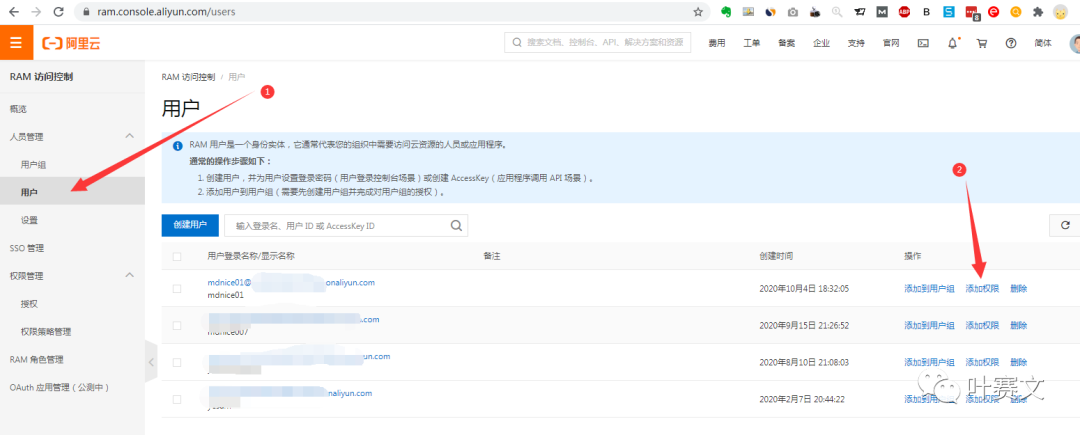The width and height of the screenshot is (1080, 435).
Task: Open the AdBlock Plus extension icon
Action: tap(904, 12)
